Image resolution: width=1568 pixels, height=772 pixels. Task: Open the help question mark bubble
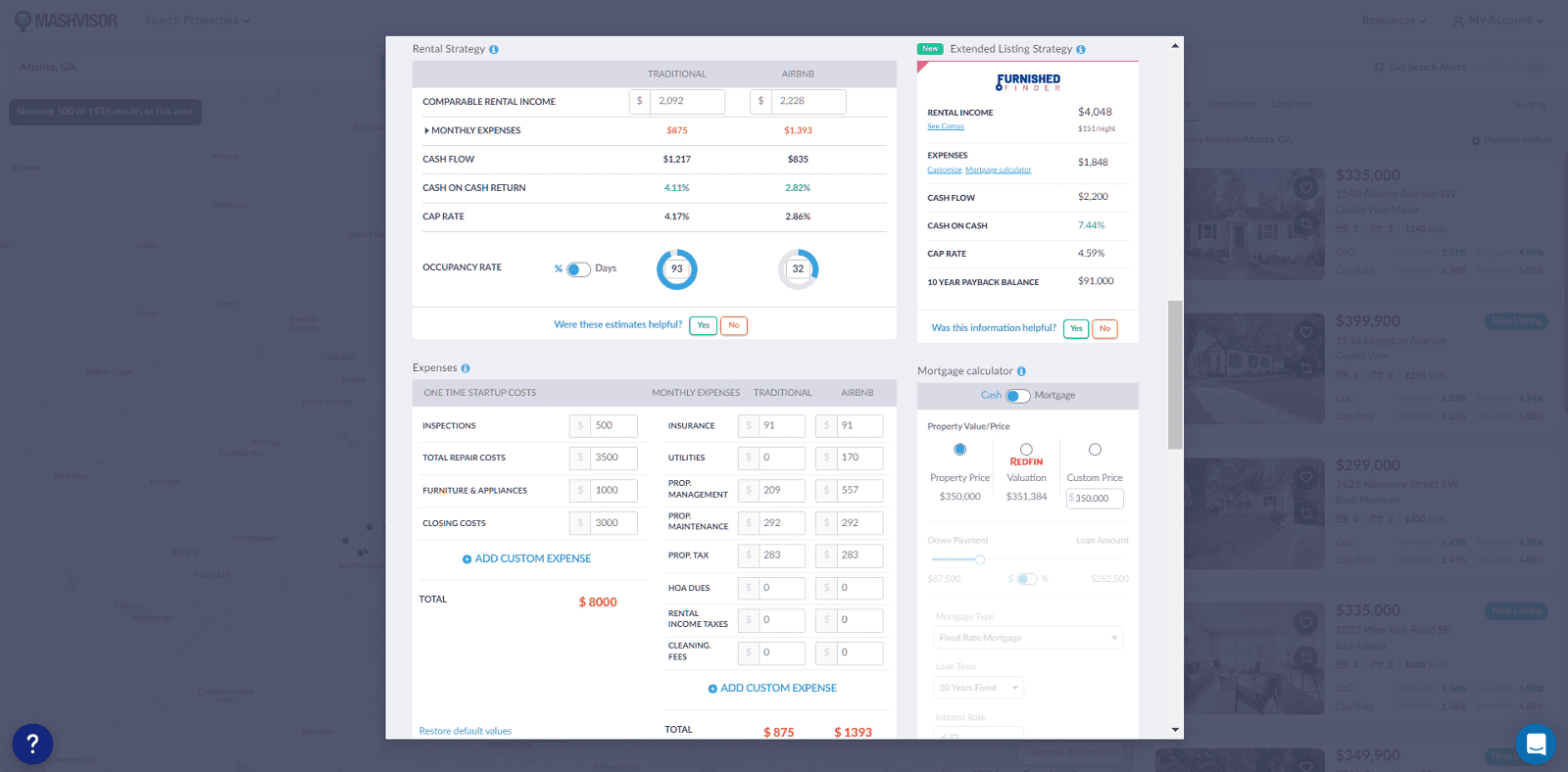pyautogui.click(x=32, y=745)
